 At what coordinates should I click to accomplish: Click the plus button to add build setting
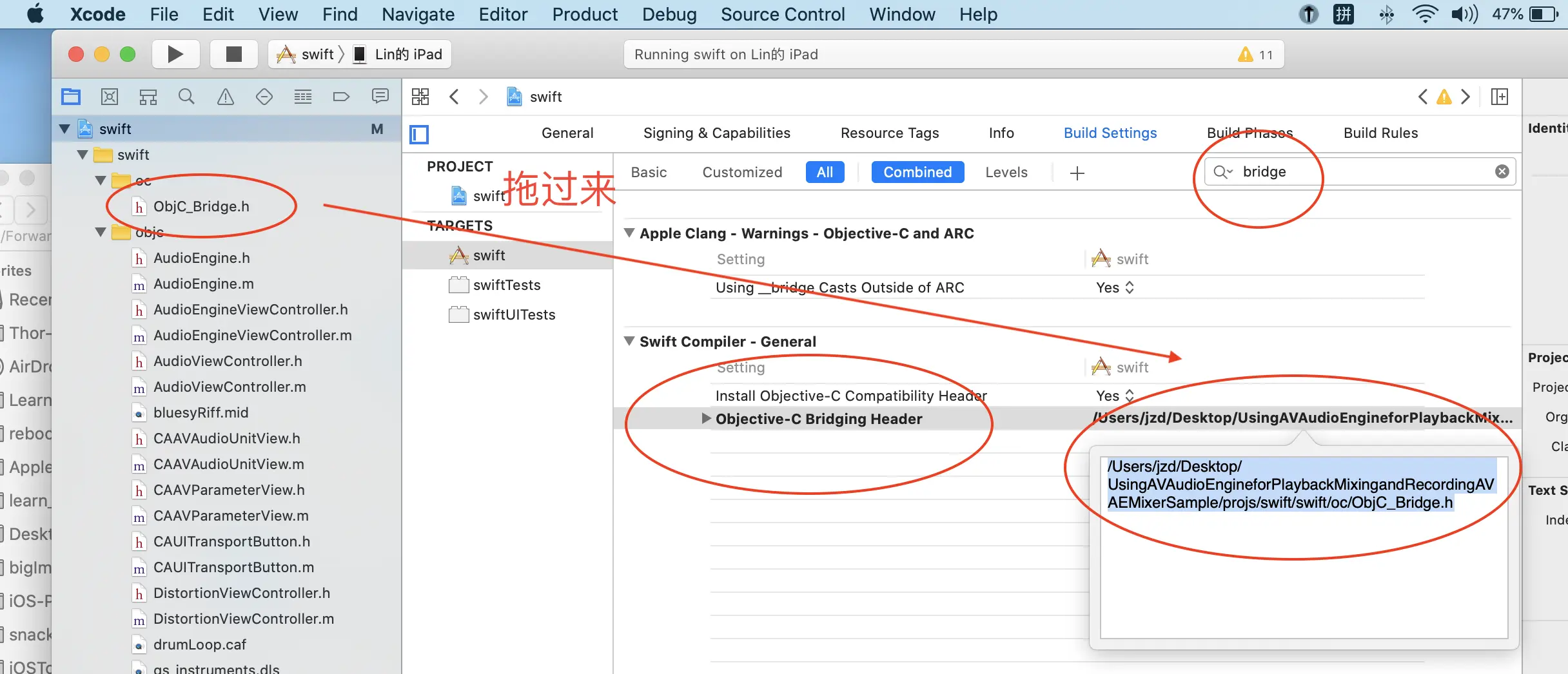(1077, 173)
